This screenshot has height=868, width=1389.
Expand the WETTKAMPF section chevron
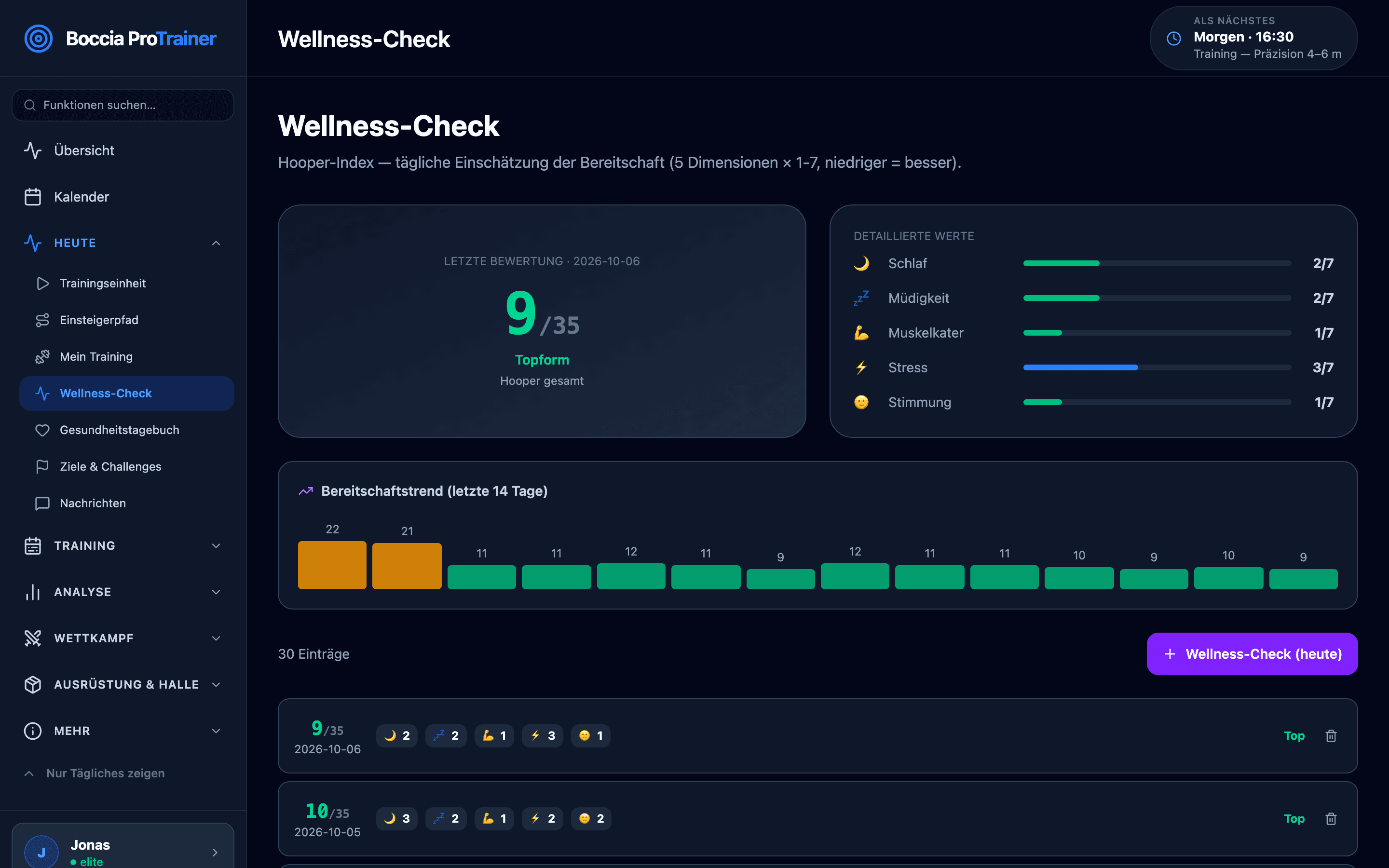216,638
